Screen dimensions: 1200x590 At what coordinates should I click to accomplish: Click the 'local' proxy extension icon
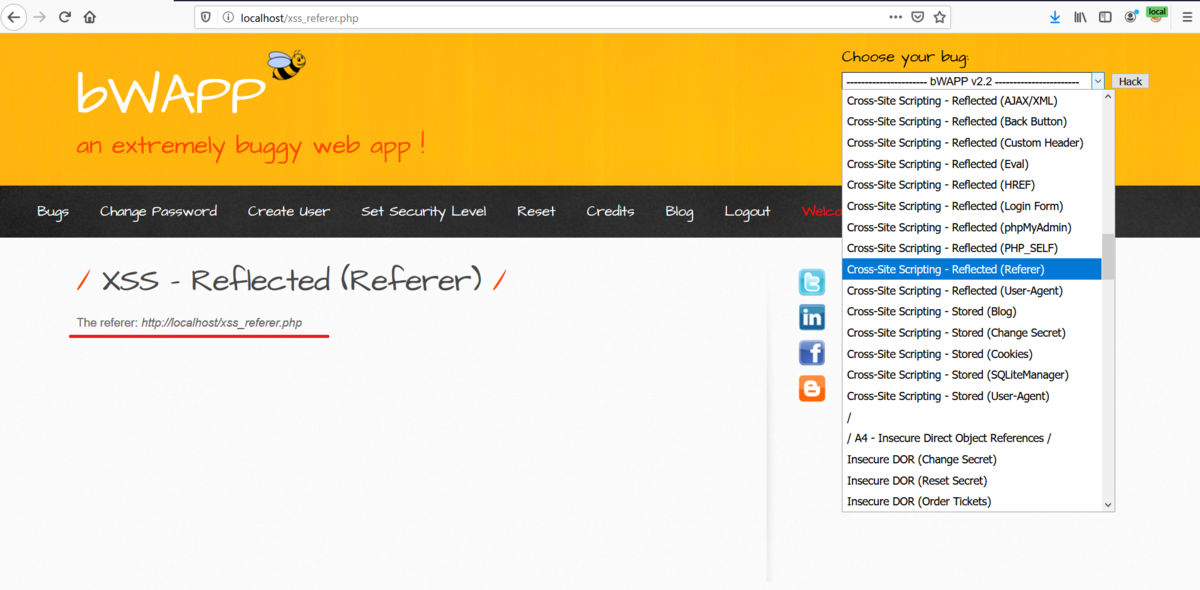(x=1156, y=14)
